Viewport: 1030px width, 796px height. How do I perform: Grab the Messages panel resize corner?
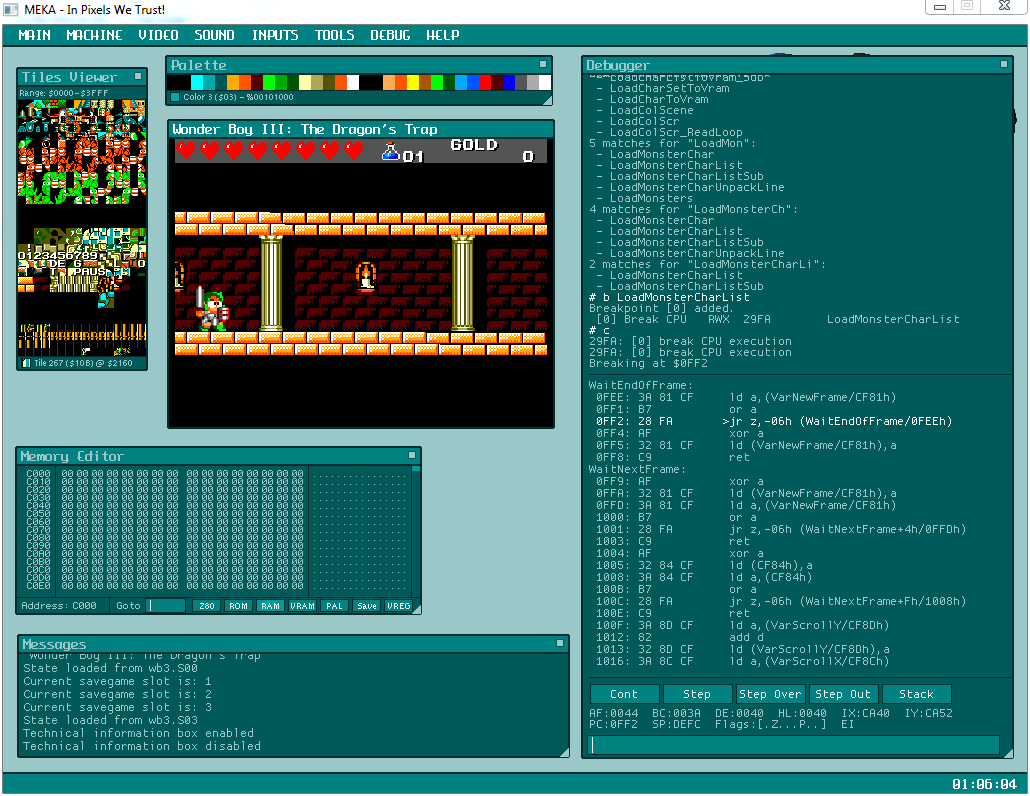(x=564, y=753)
